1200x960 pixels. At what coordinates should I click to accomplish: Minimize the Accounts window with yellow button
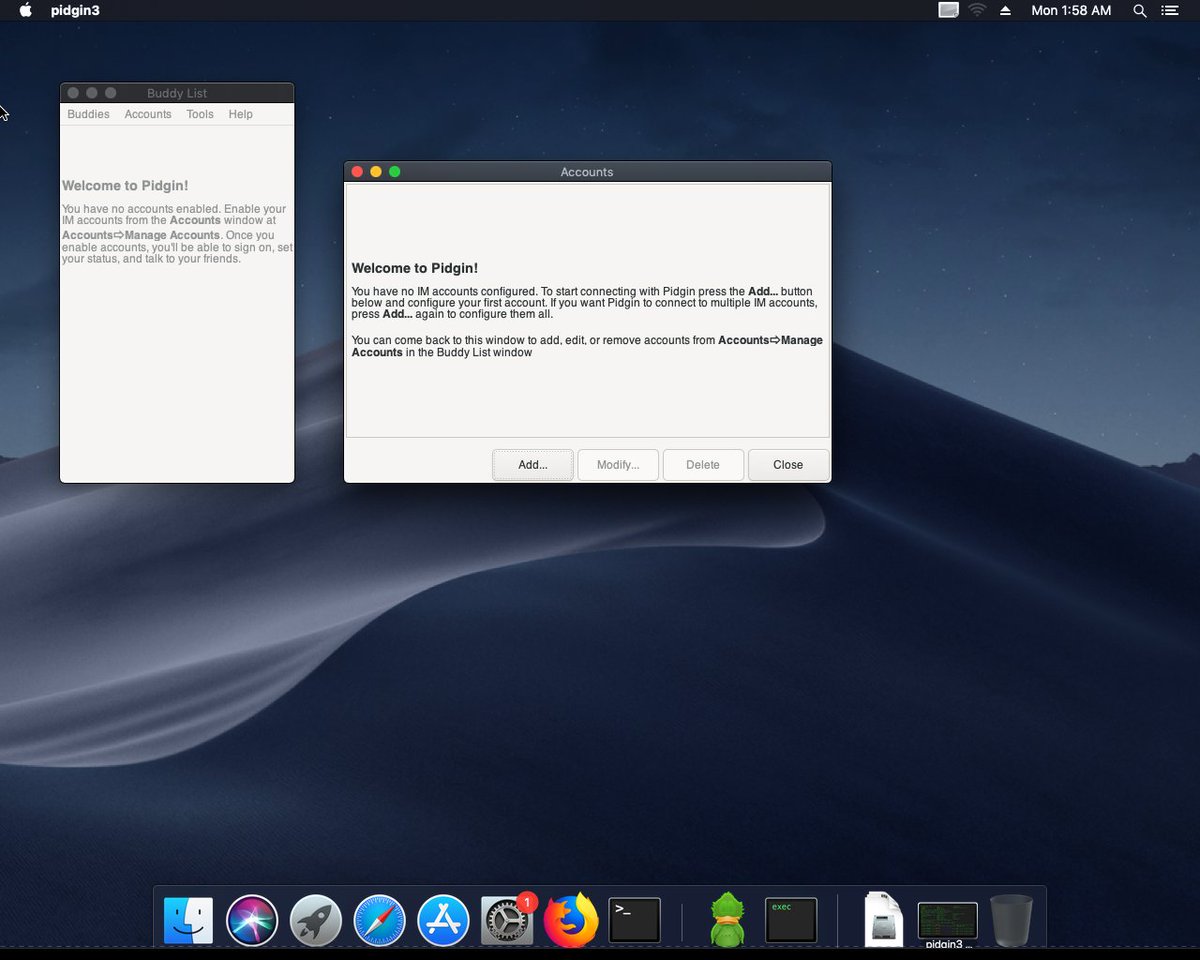pos(376,172)
